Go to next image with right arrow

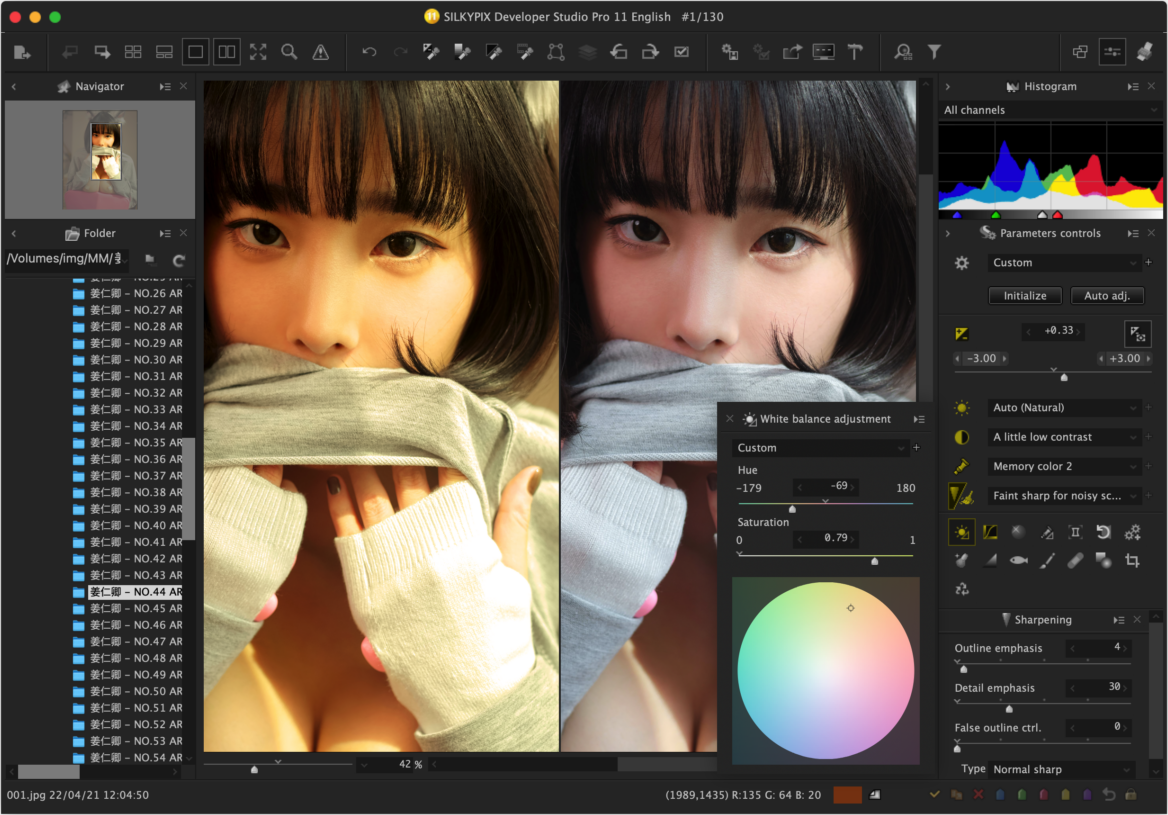click(102, 52)
